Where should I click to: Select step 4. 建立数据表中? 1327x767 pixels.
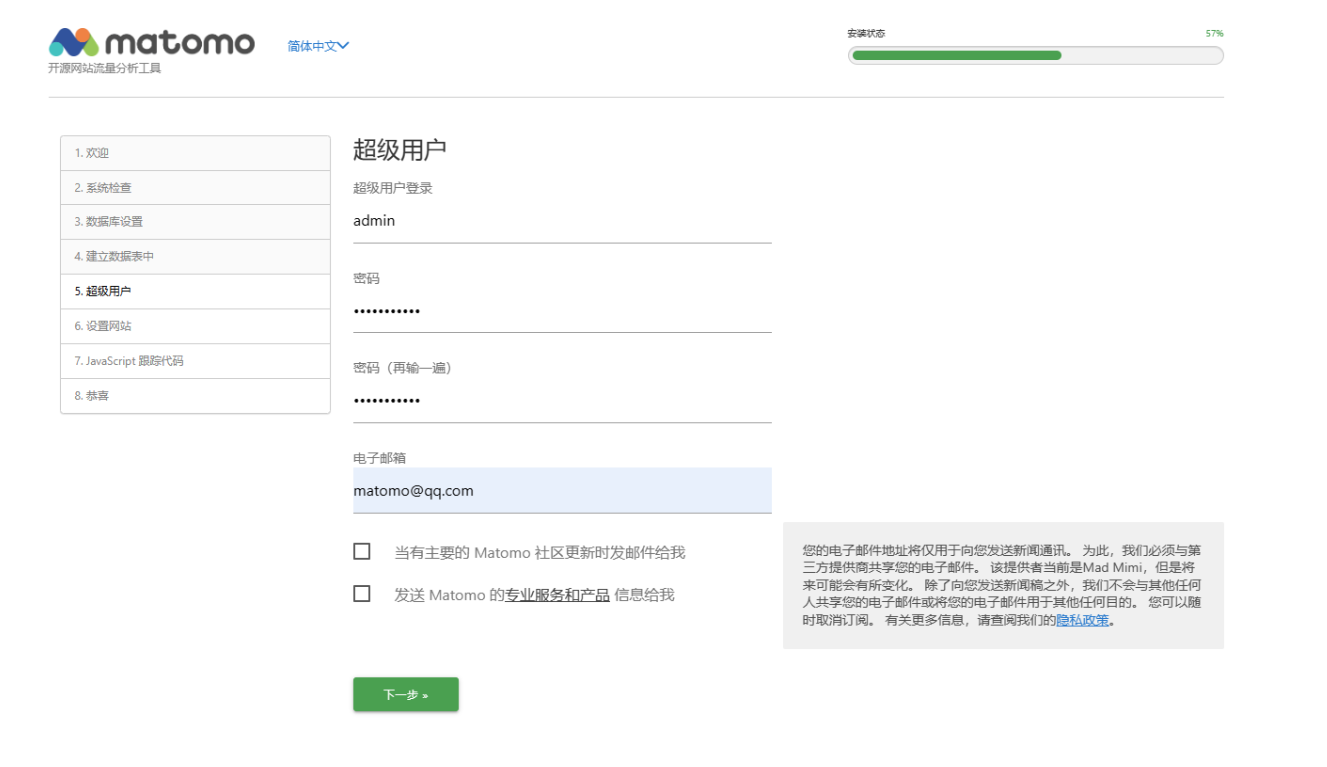[x=195, y=257]
